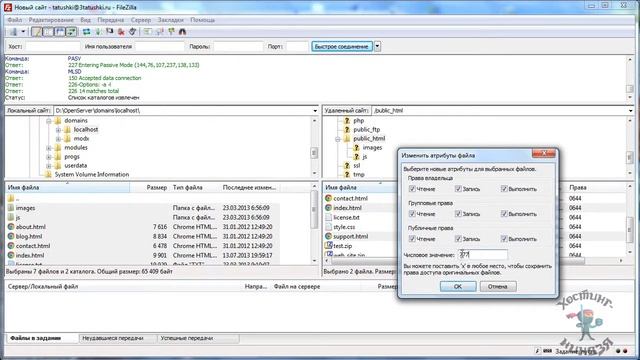Click the FileZilla icon in title bar
This screenshot has height=360, width=640.
[x=8, y=7]
